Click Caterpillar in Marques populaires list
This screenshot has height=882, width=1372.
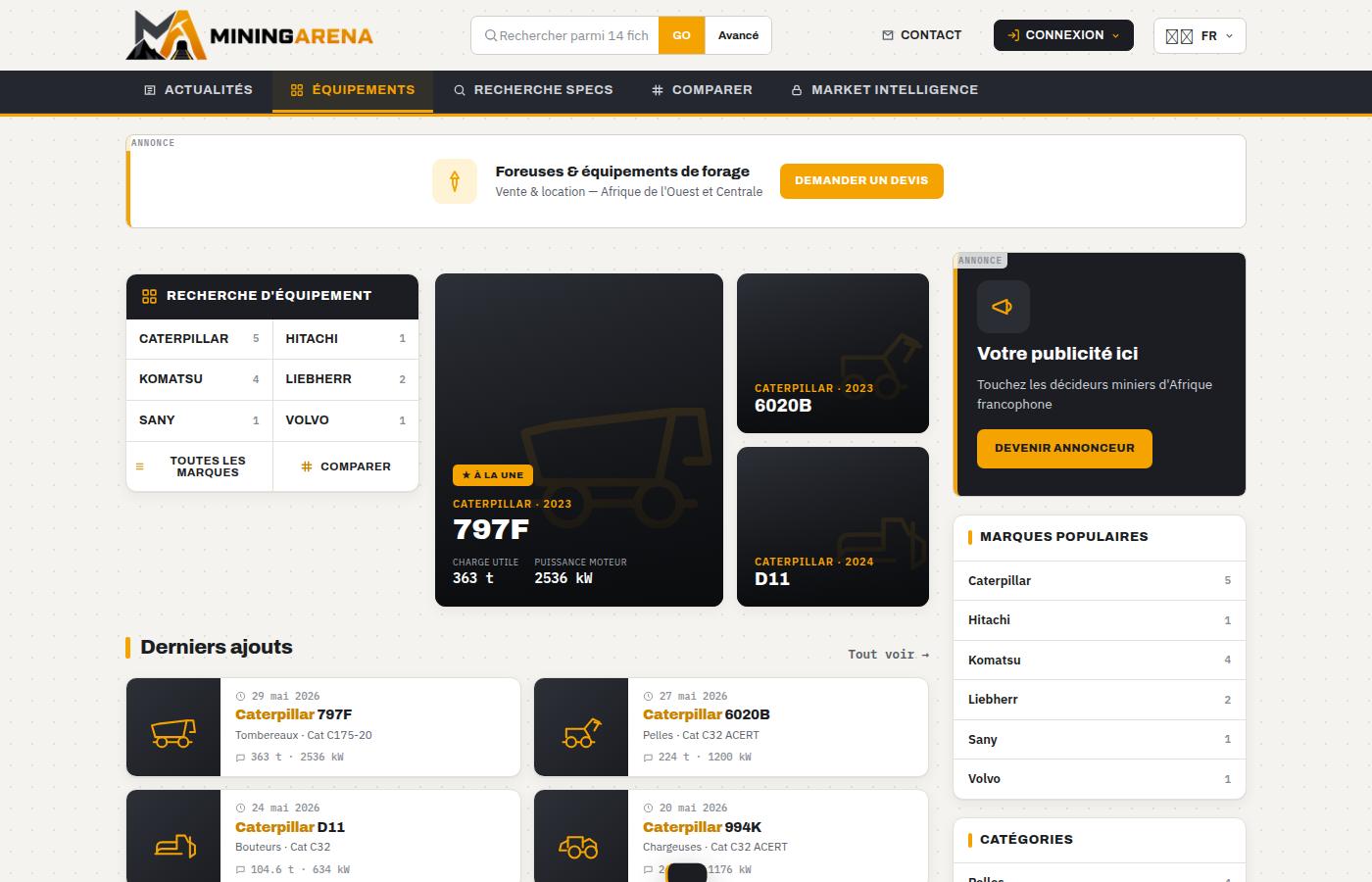[1100, 581]
